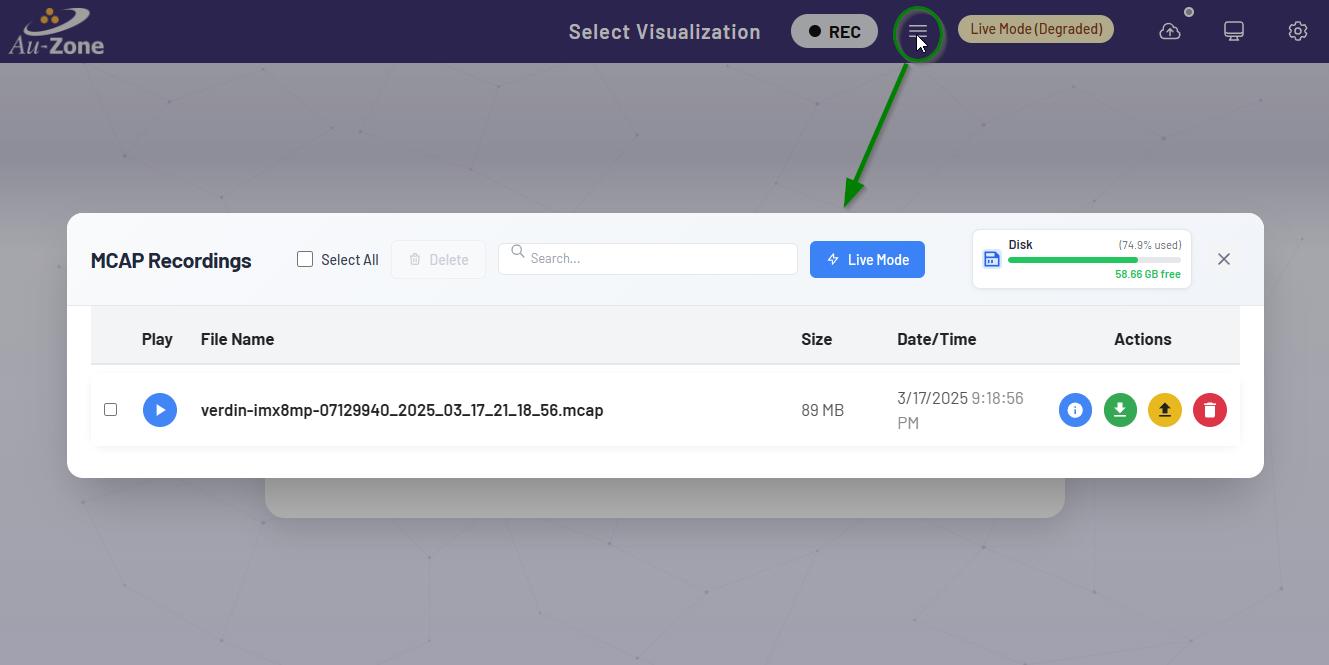Download the mcap recording file
Viewport: 1329px width, 665px height.
[x=1120, y=410]
